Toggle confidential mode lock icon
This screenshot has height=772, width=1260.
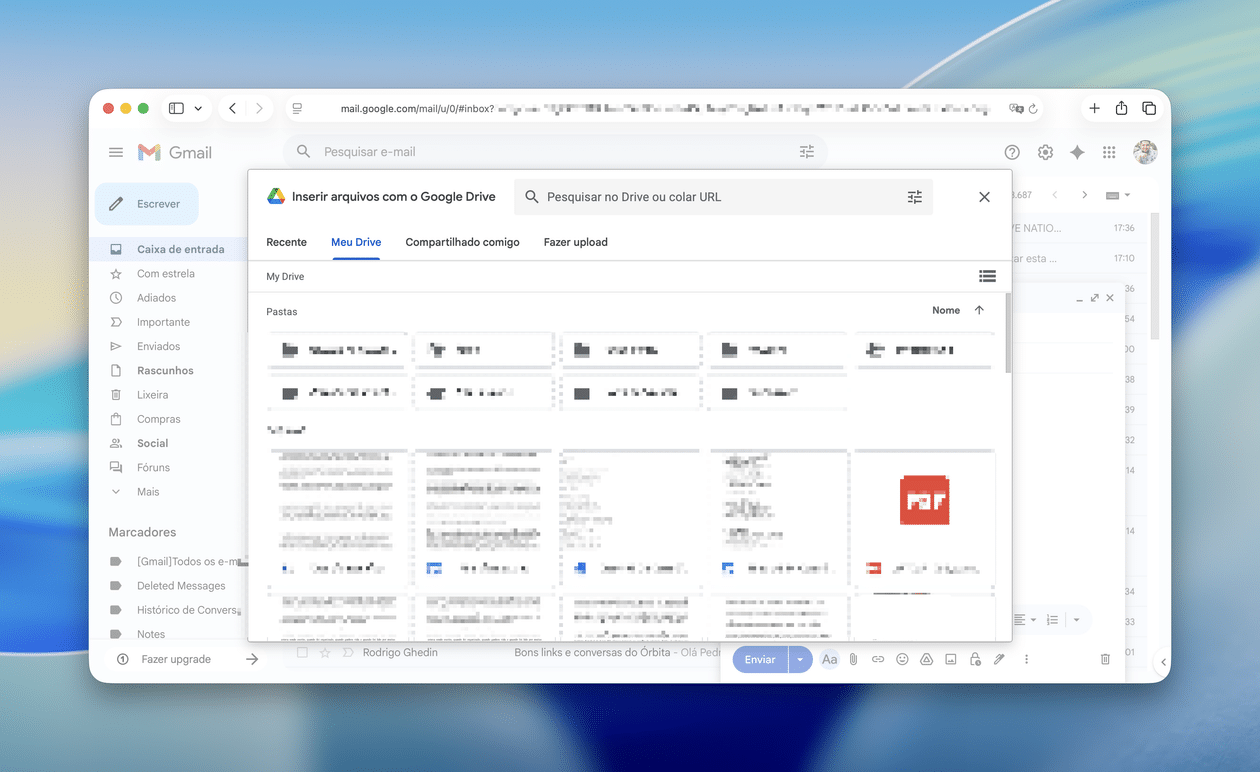tap(975, 660)
